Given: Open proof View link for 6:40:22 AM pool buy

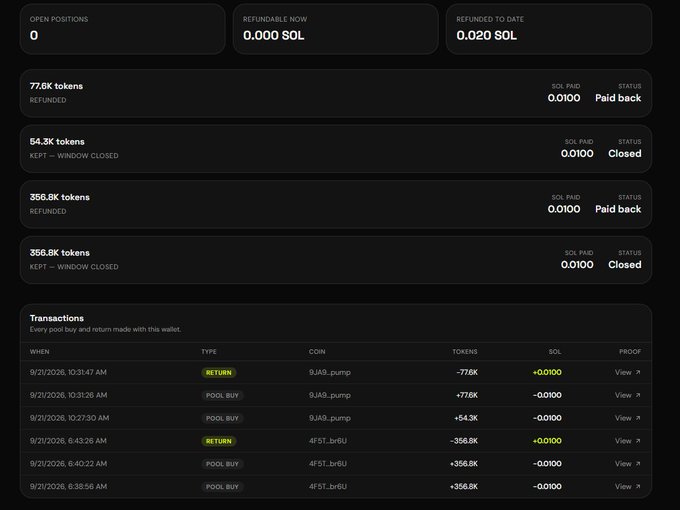Looking at the screenshot, I should (x=628, y=464).
